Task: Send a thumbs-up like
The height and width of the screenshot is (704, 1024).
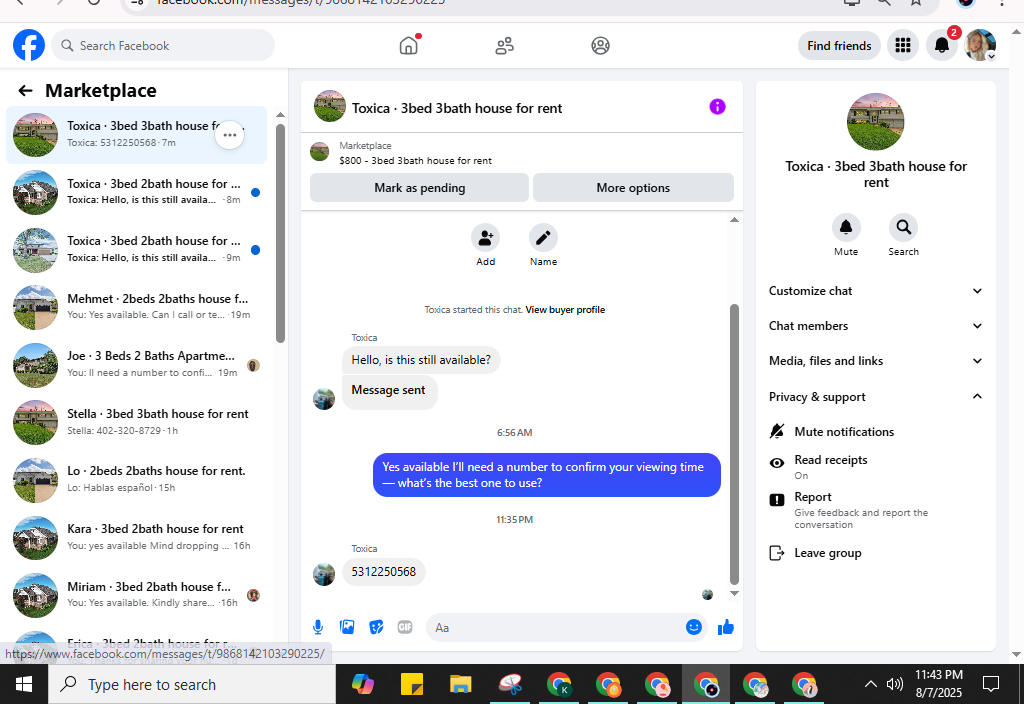Action: (726, 628)
